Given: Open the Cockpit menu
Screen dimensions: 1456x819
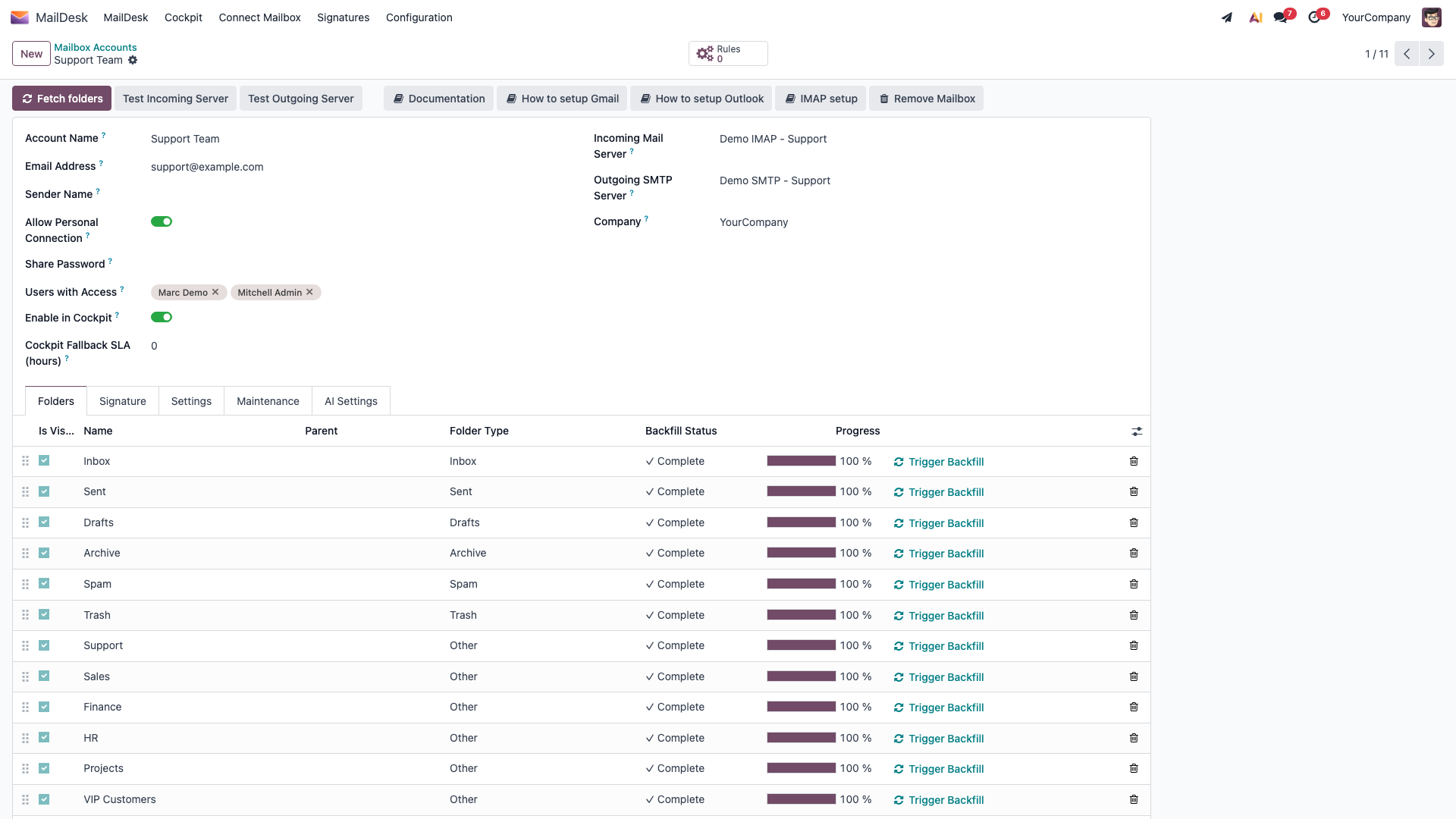Looking at the screenshot, I should [x=184, y=17].
